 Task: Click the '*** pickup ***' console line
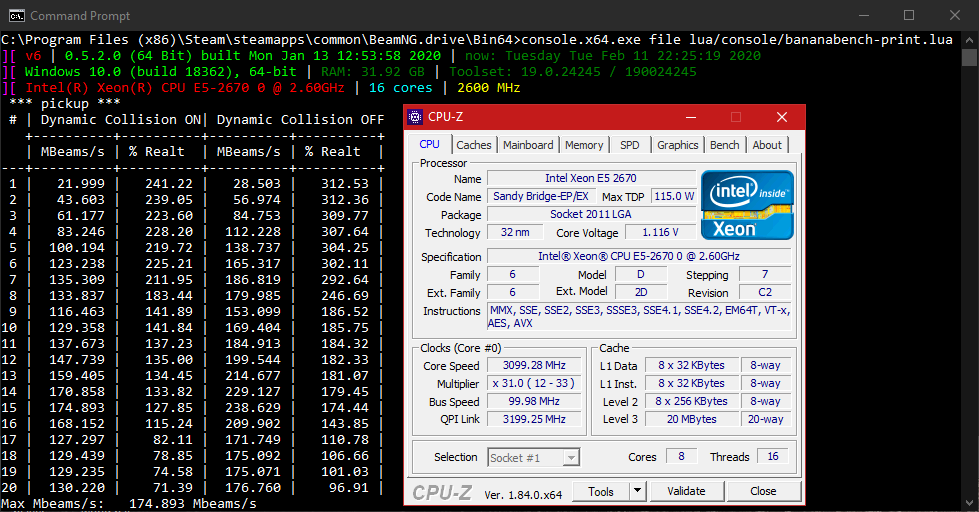click(x=65, y=104)
